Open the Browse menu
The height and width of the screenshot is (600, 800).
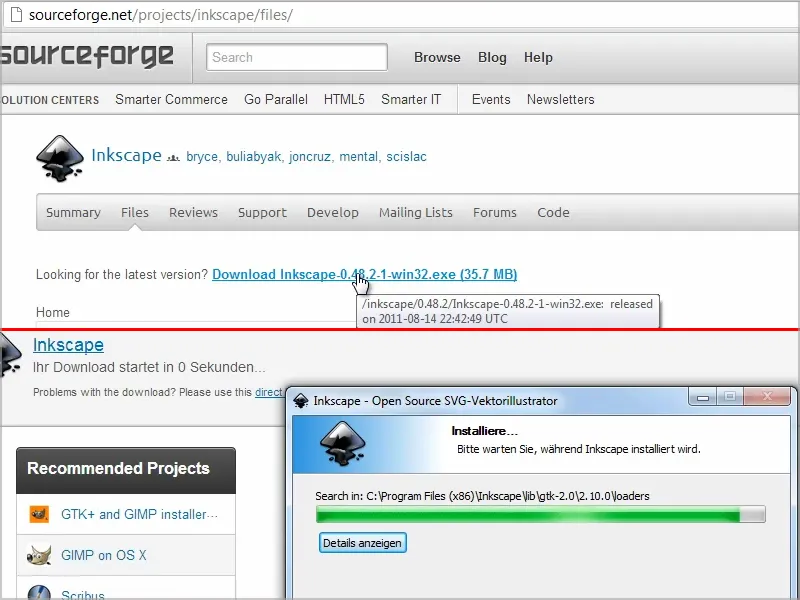point(437,57)
